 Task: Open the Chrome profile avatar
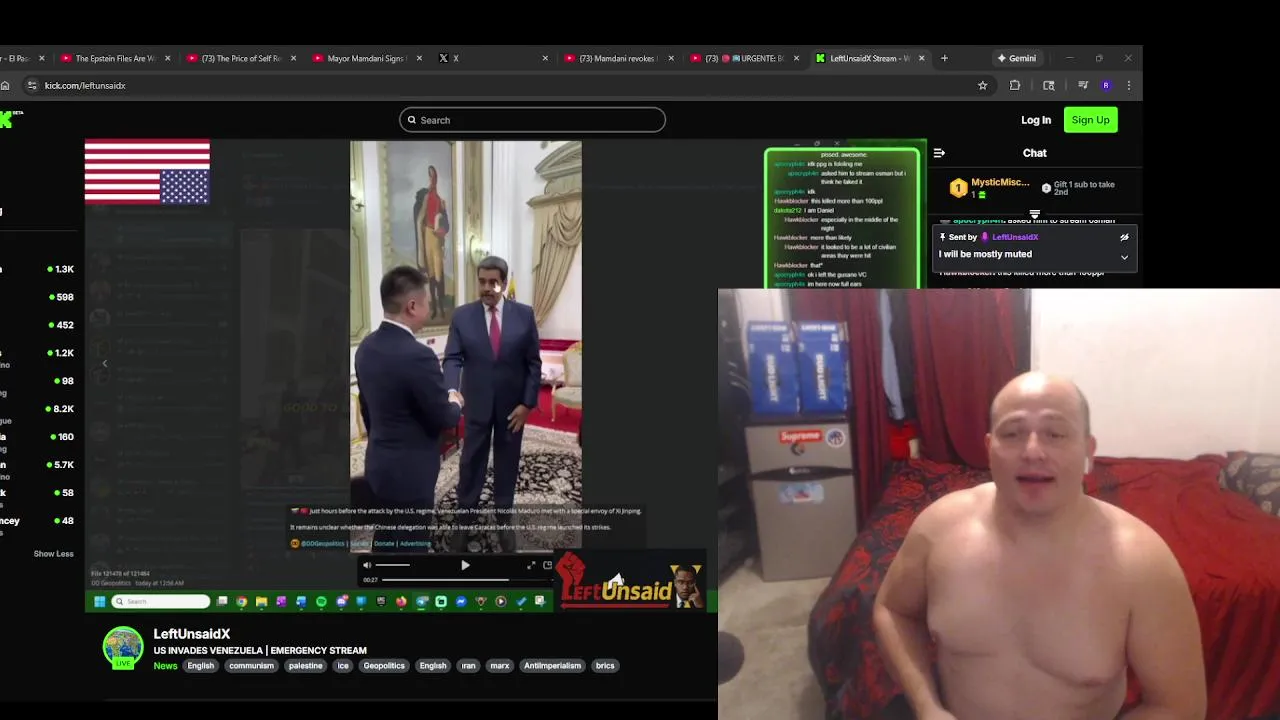[1106, 85]
